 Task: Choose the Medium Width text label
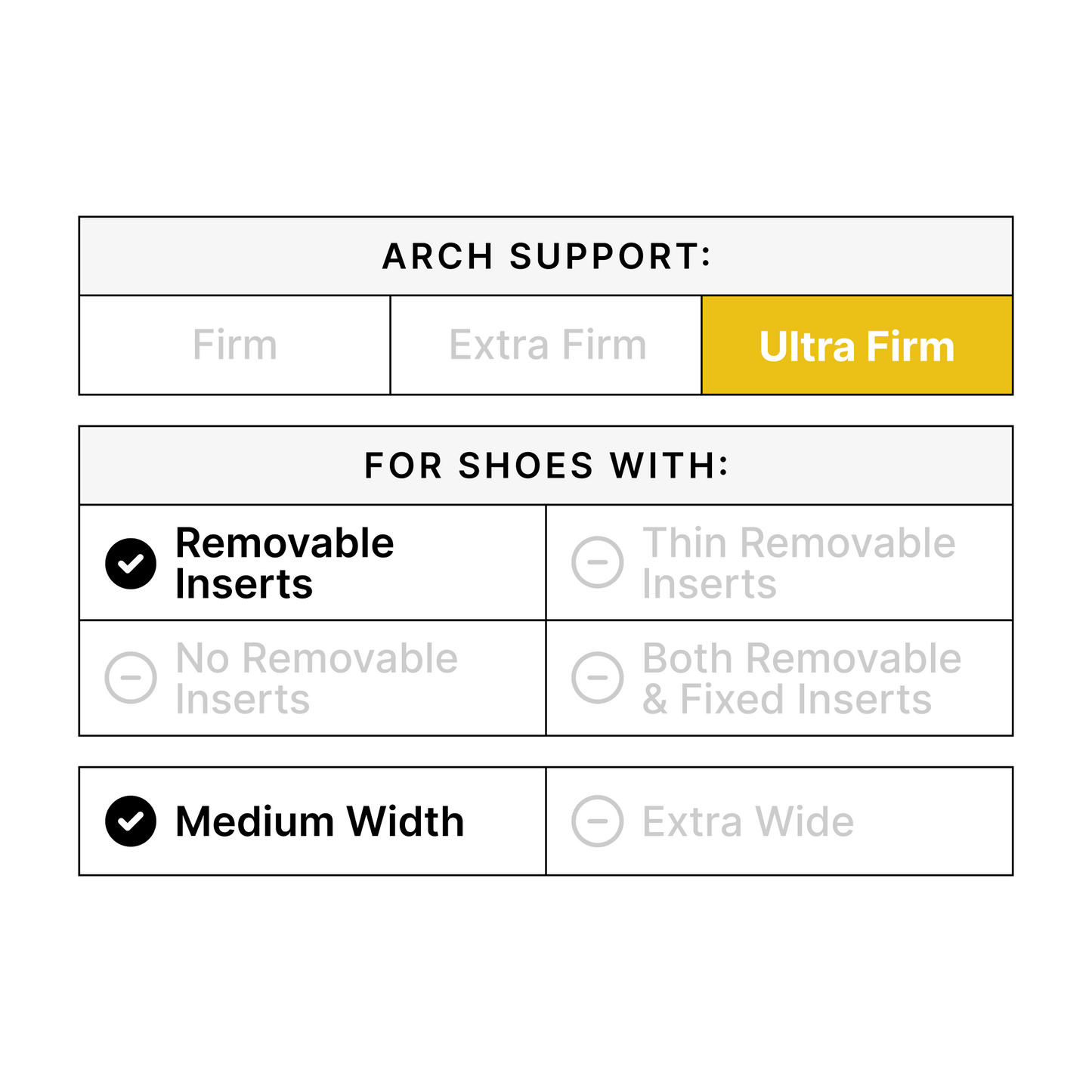(x=319, y=821)
